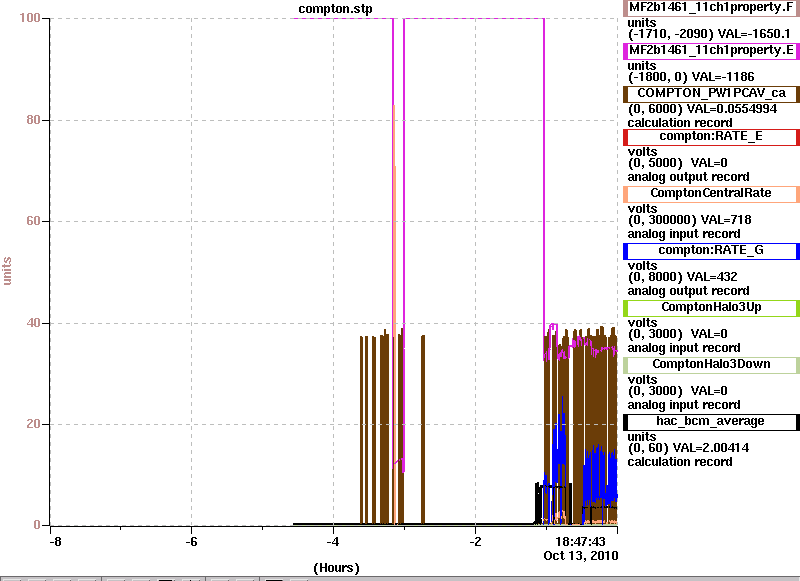Click the value text "(-1710, -2090) VAL=-1650.1"

[709, 34]
